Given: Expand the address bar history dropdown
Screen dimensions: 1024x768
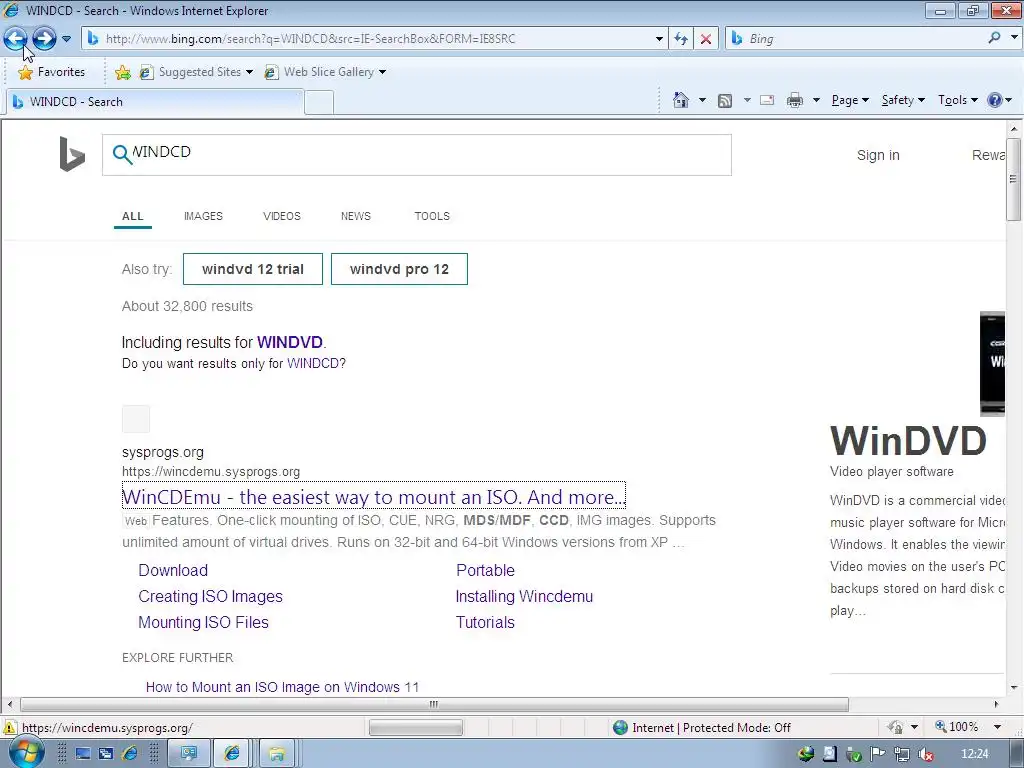Looking at the screenshot, I should tap(659, 39).
